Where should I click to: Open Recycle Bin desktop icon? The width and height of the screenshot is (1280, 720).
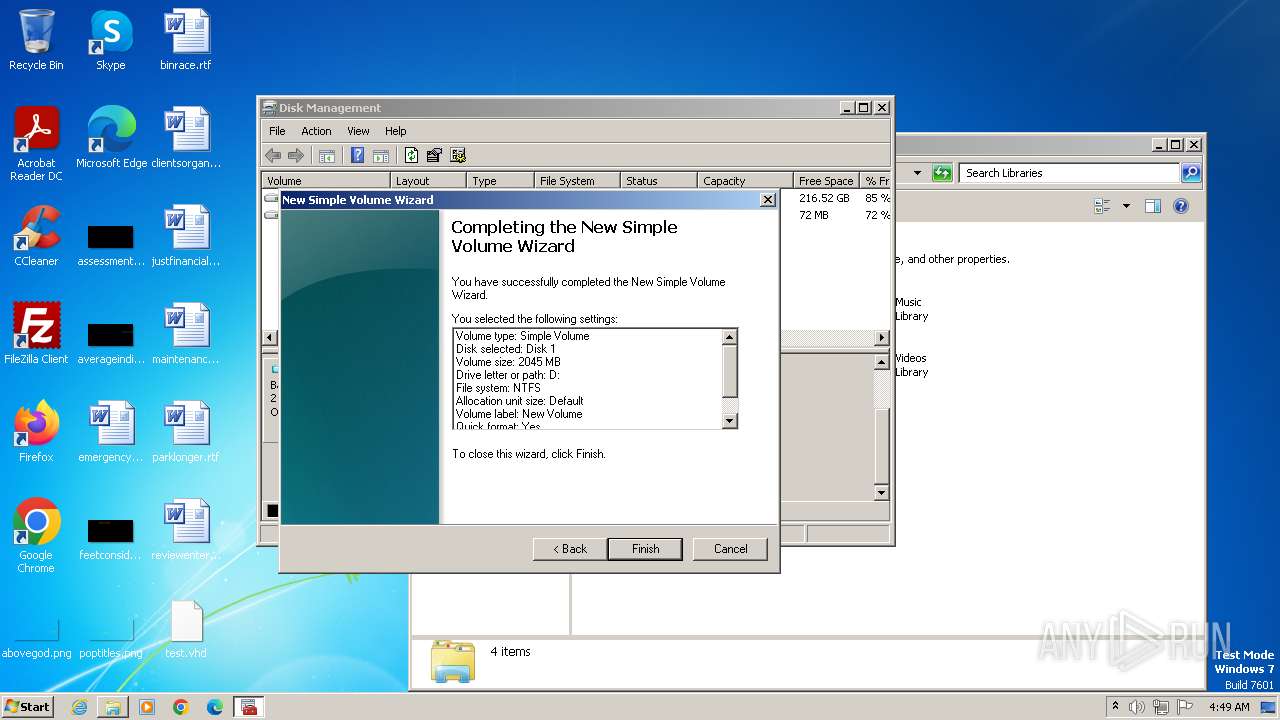tap(36, 40)
